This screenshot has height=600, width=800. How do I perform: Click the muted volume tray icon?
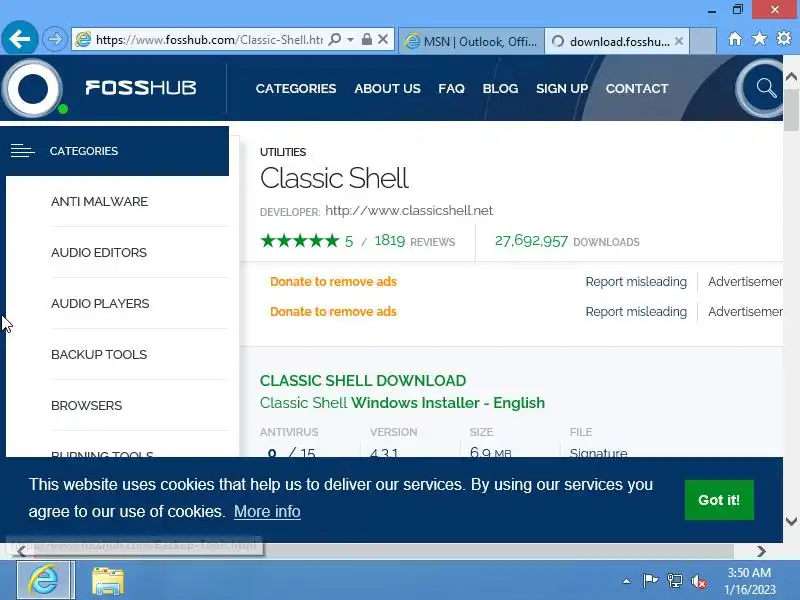tap(699, 581)
